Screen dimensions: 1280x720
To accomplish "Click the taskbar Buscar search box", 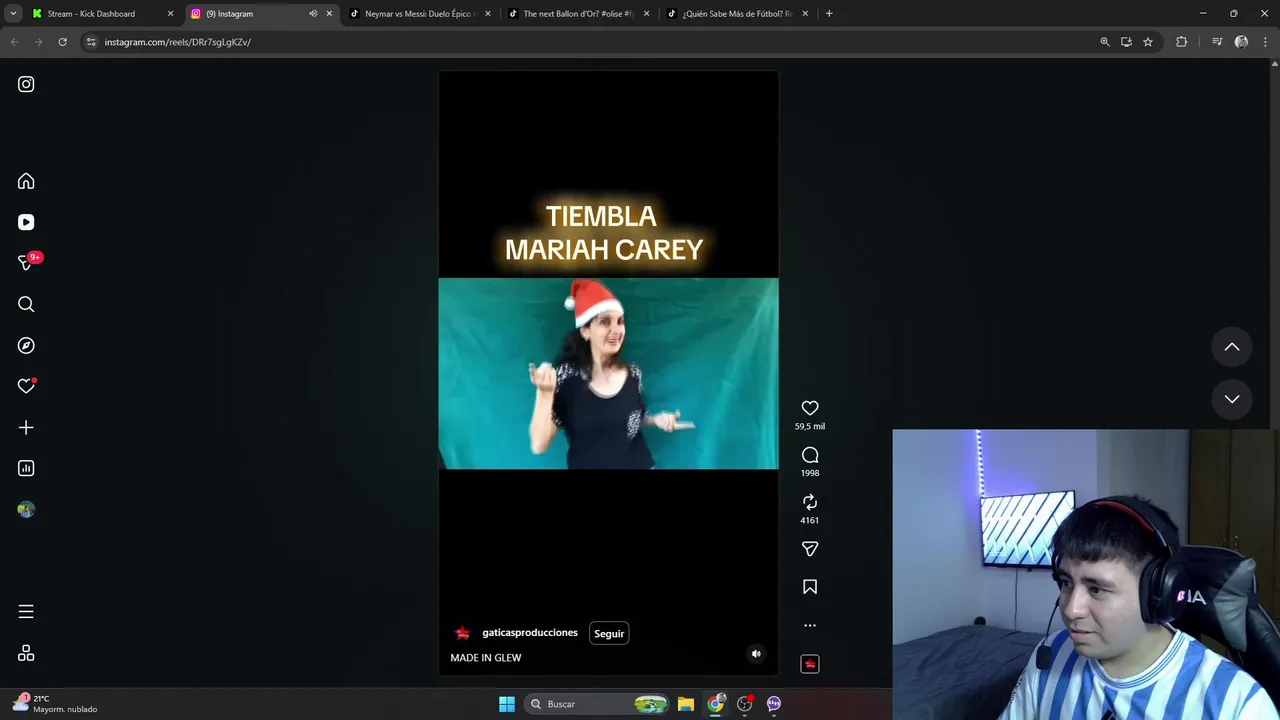I will [x=598, y=704].
